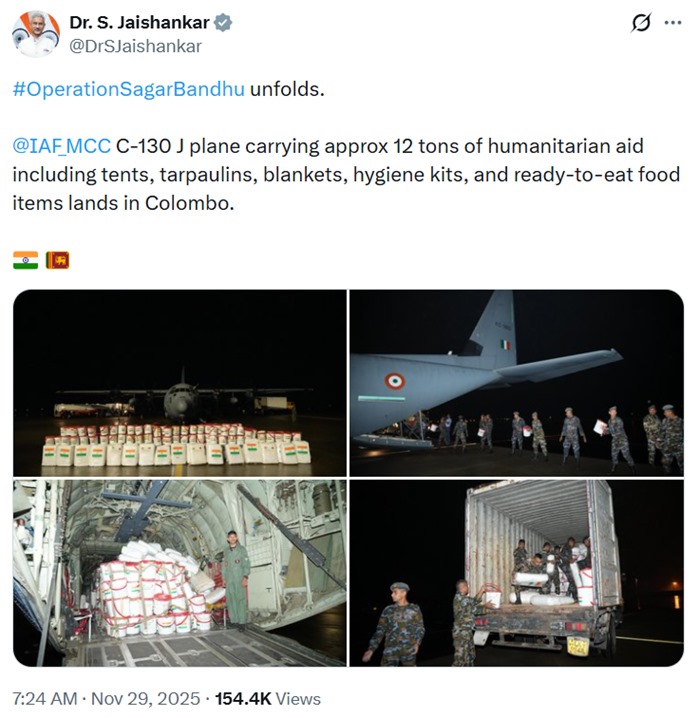Click the aircraft roundel in the tail photo
Image resolution: width=698 pixels, height=718 pixels.
tap(394, 381)
